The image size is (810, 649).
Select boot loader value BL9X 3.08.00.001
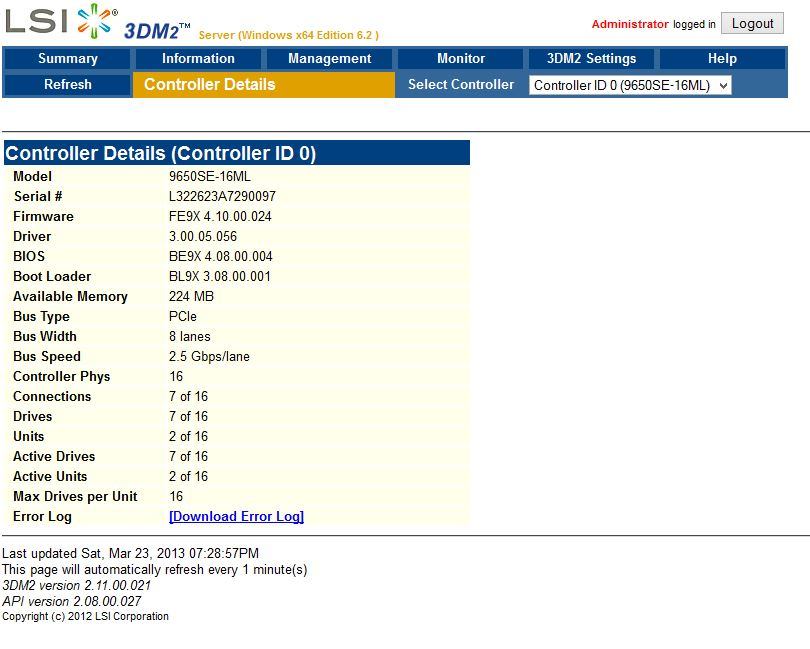click(220, 276)
